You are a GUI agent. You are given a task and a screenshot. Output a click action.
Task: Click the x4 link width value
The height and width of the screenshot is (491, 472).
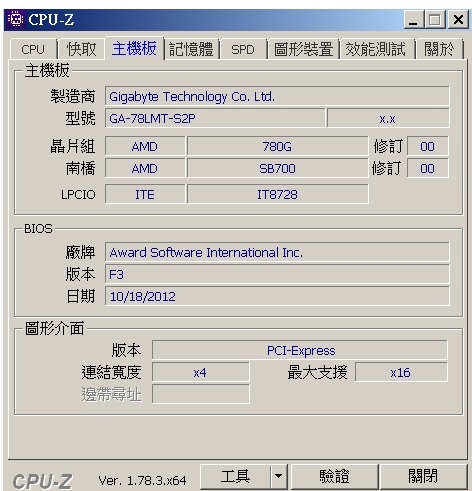[x=200, y=372]
